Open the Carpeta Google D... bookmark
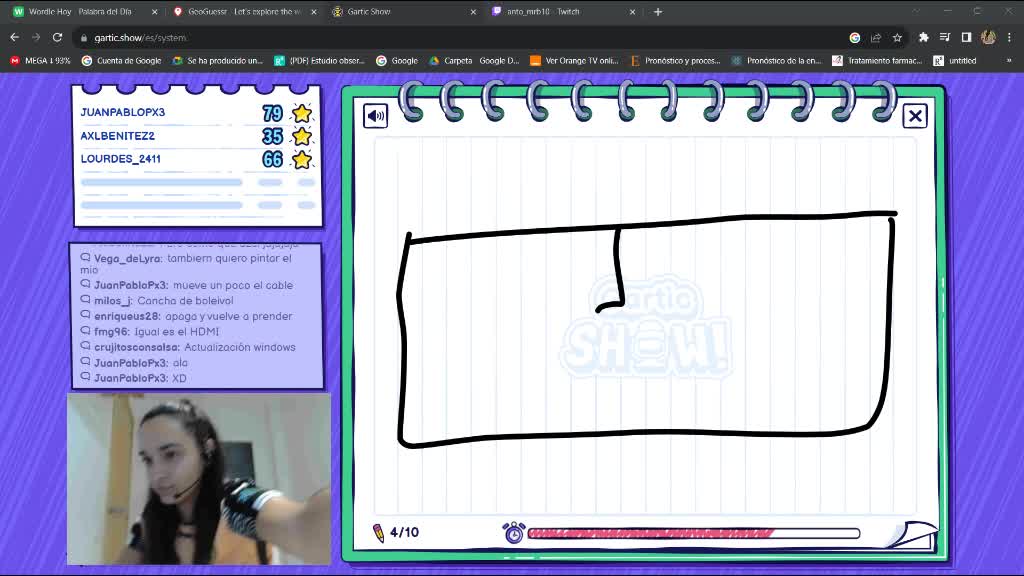Viewport: 1024px width, 576px height. point(474,61)
